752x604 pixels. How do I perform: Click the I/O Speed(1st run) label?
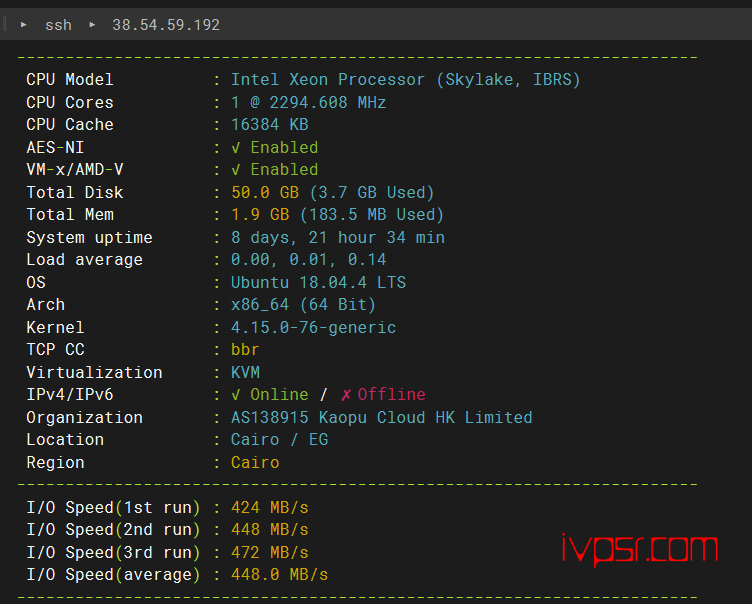(113, 507)
